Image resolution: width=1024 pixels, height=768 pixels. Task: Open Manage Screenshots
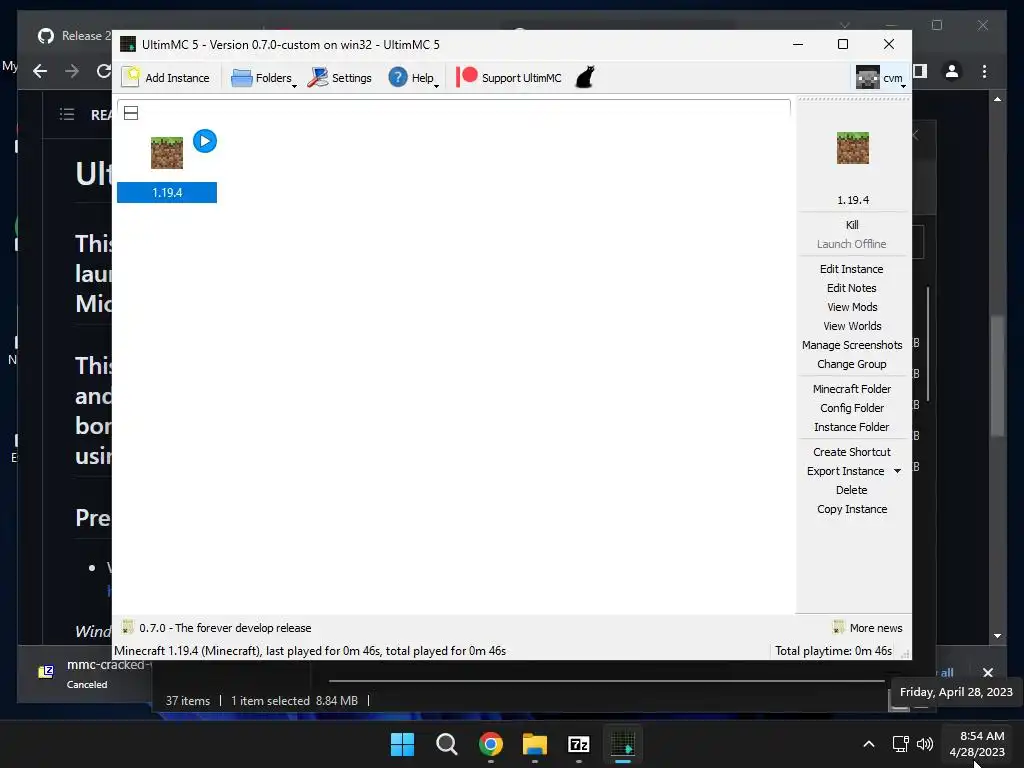coord(852,345)
